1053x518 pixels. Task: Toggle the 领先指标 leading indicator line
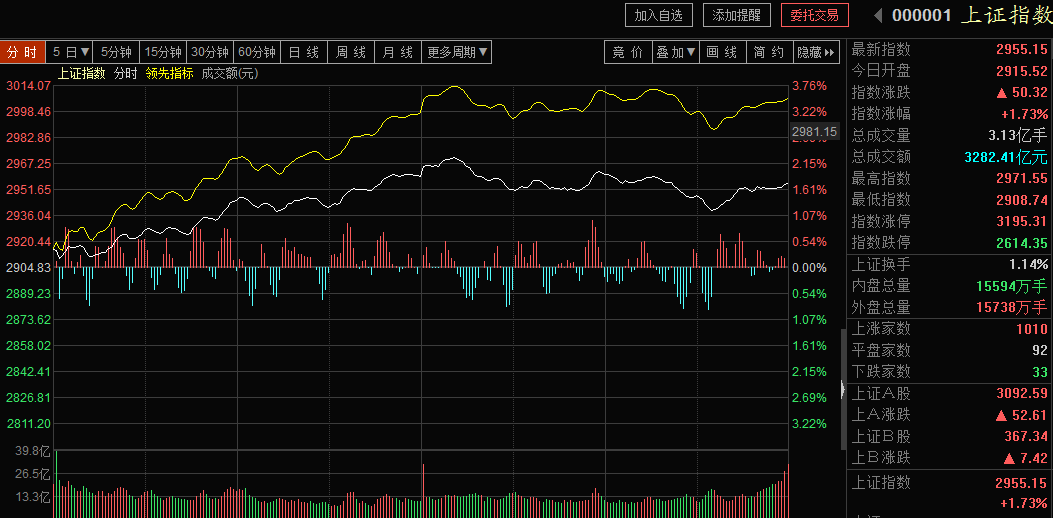point(169,74)
